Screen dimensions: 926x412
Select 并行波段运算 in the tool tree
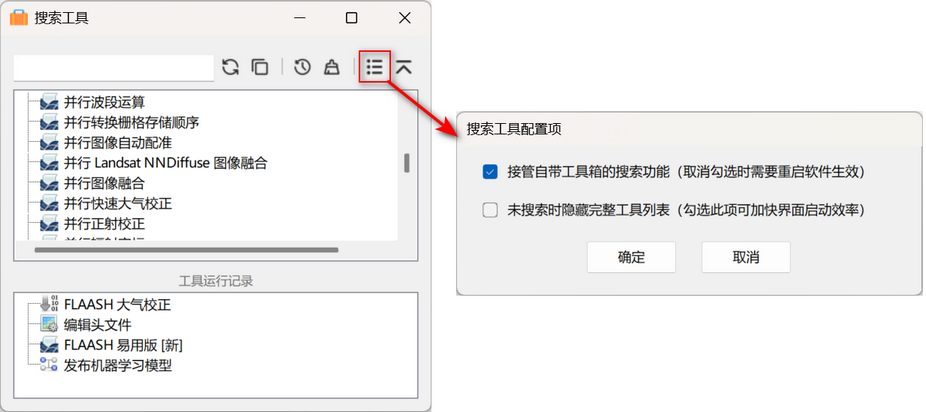point(105,103)
